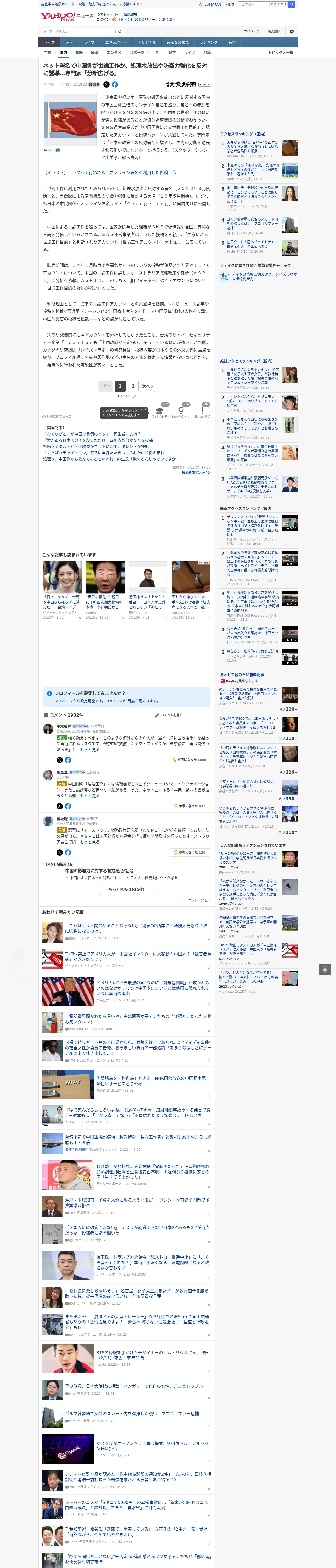Image resolution: width=336 pixels, height=1568 pixels.
Task: Click the 新しい視点 exclamation reaction
Action: pos(203,410)
